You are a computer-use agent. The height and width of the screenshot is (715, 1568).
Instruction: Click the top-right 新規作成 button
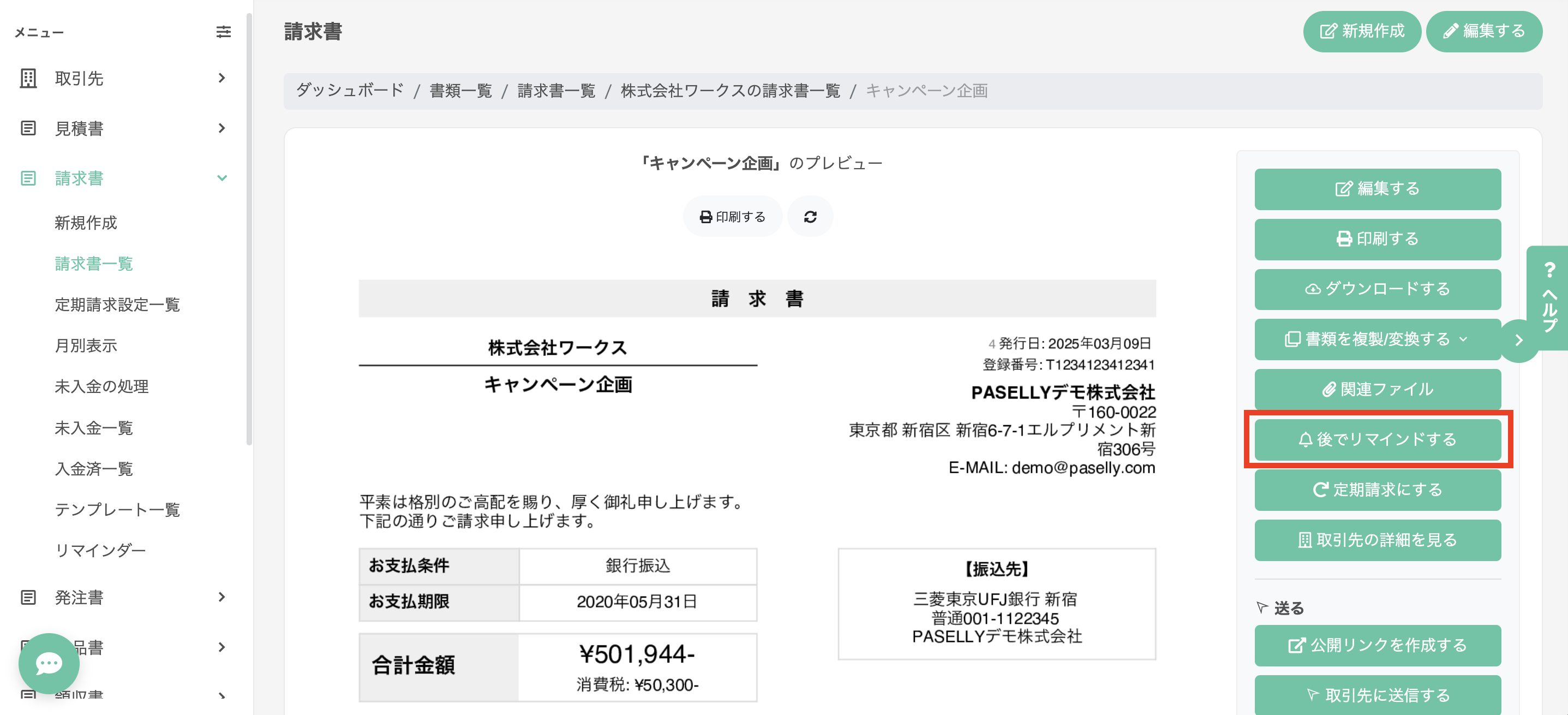[x=1362, y=31]
